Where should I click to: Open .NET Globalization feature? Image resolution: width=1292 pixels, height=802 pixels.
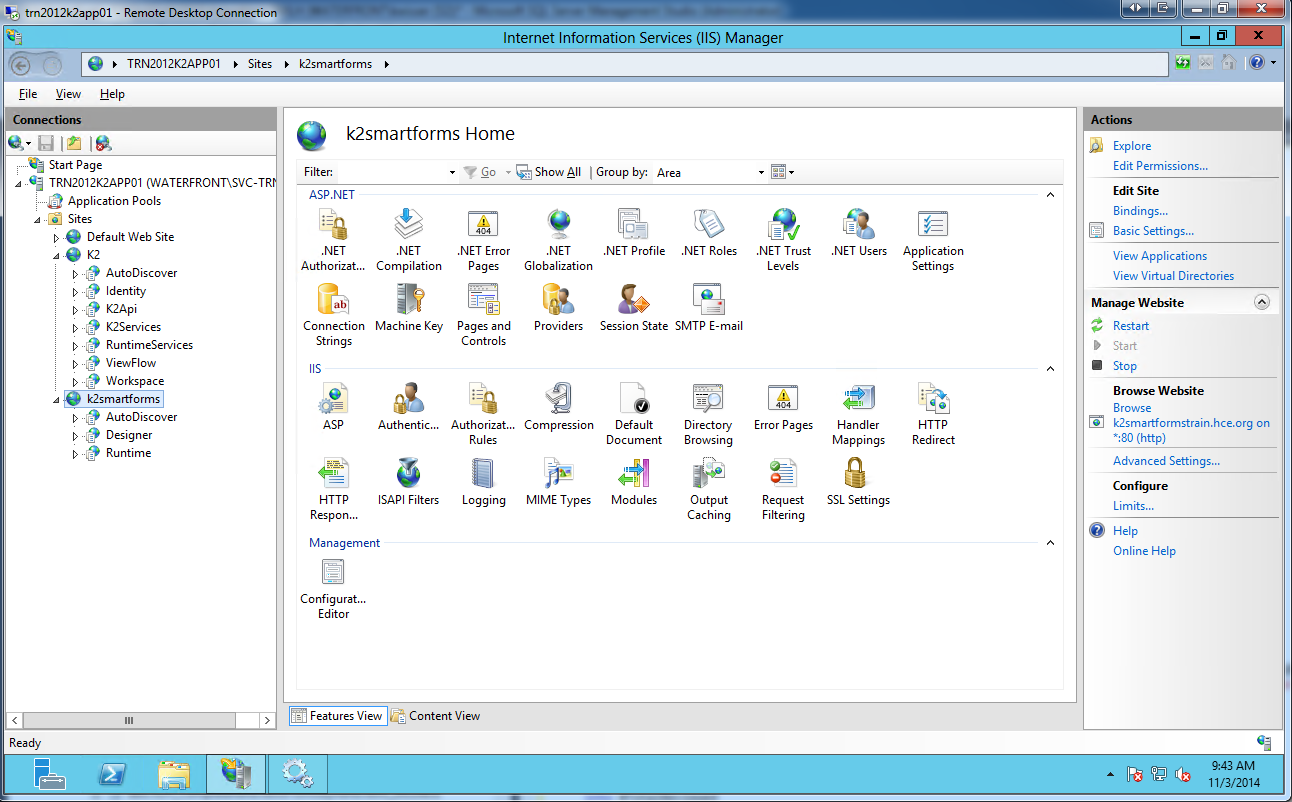tap(558, 240)
